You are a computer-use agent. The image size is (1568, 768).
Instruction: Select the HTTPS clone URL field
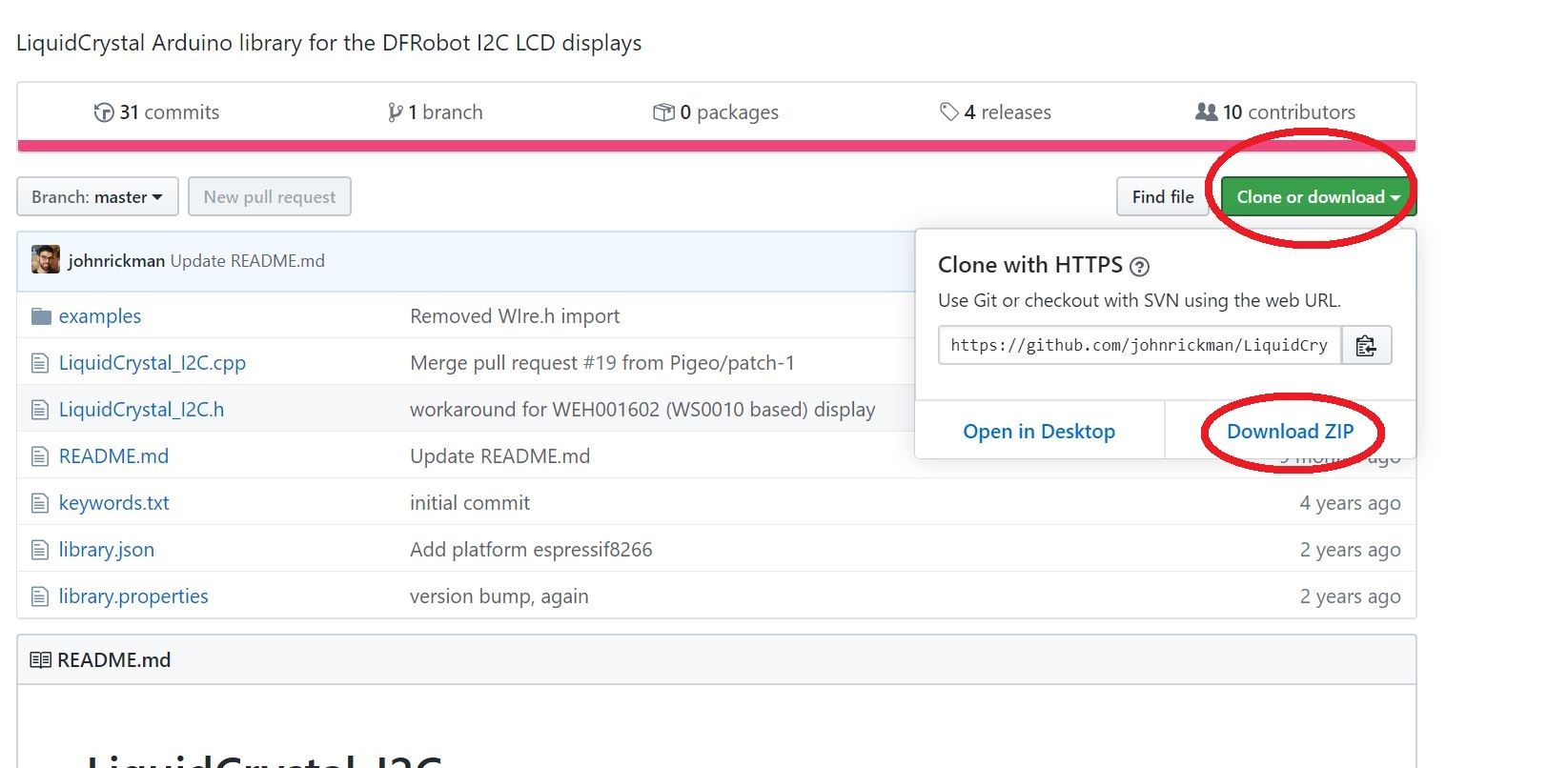[x=1139, y=345]
